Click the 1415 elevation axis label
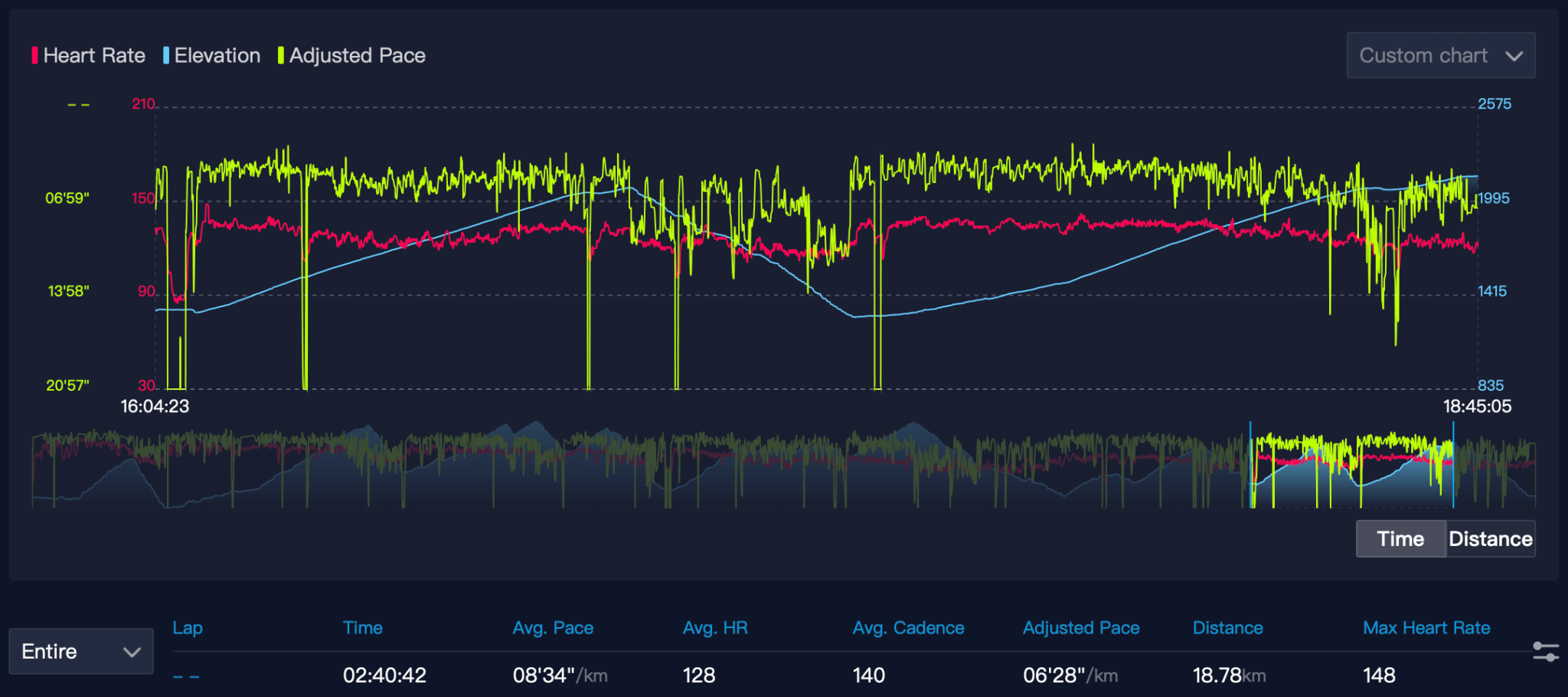The height and width of the screenshot is (697, 1568). pyautogui.click(x=1492, y=291)
